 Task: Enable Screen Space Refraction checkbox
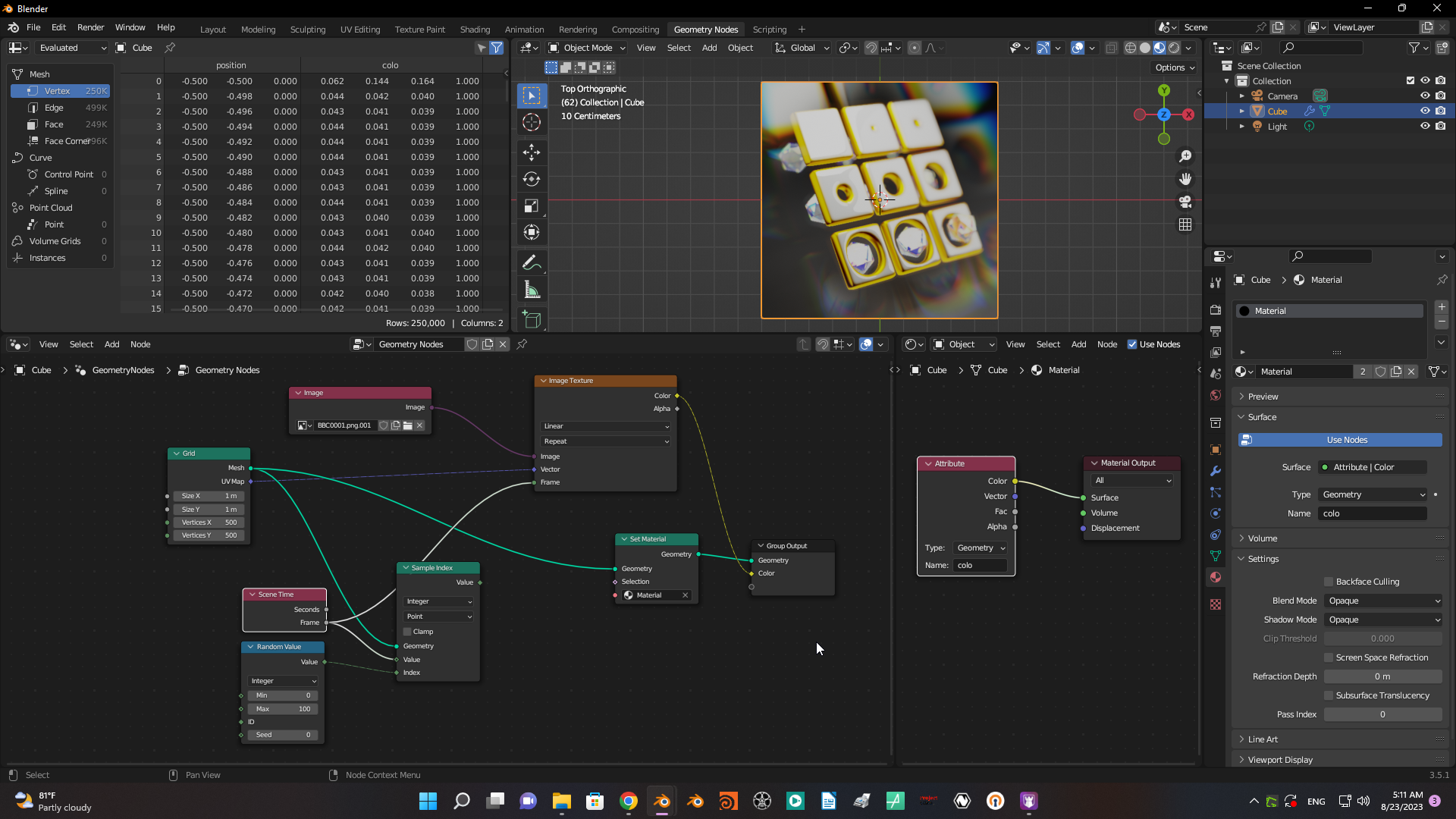point(1329,657)
